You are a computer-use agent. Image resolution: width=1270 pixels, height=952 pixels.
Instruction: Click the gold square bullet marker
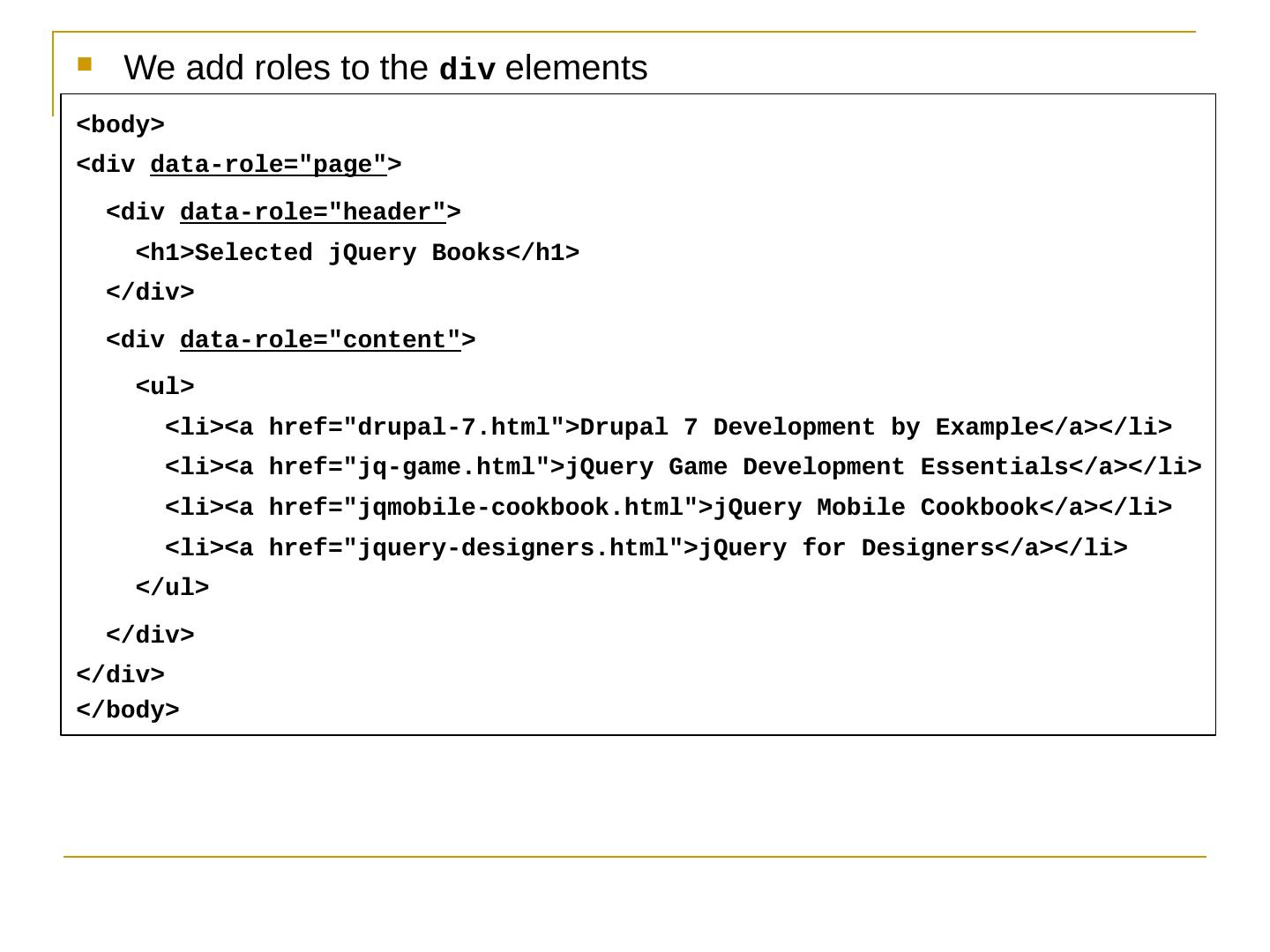click(x=85, y=63)
